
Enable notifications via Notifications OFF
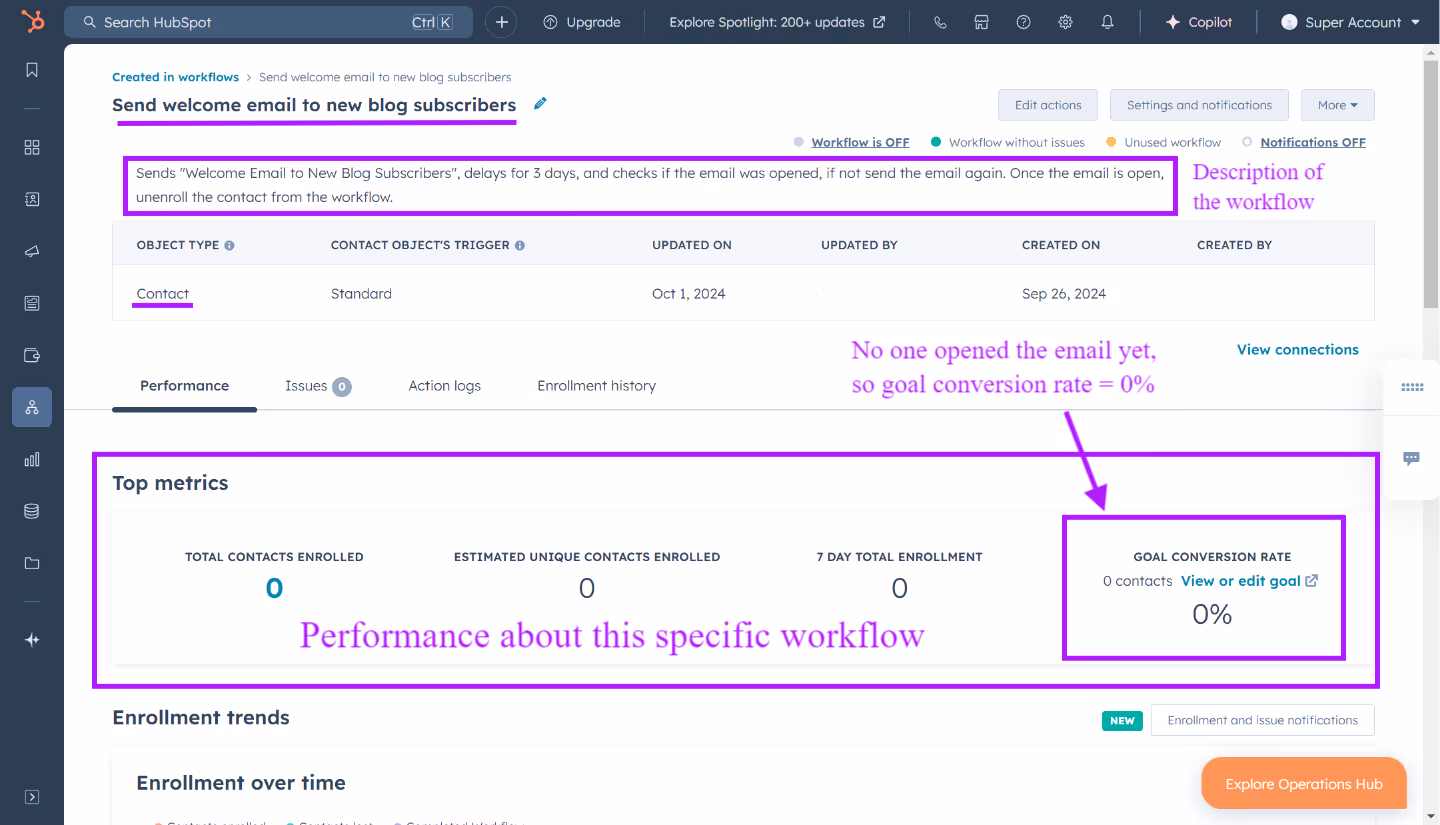point(1311,141)
